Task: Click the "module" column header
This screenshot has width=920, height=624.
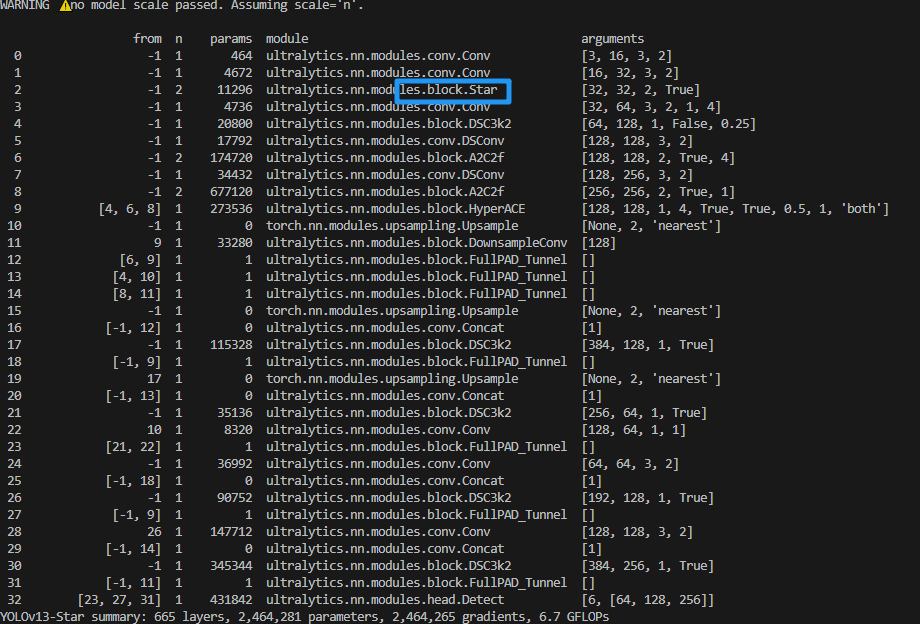Action: (x=287, y=39)
